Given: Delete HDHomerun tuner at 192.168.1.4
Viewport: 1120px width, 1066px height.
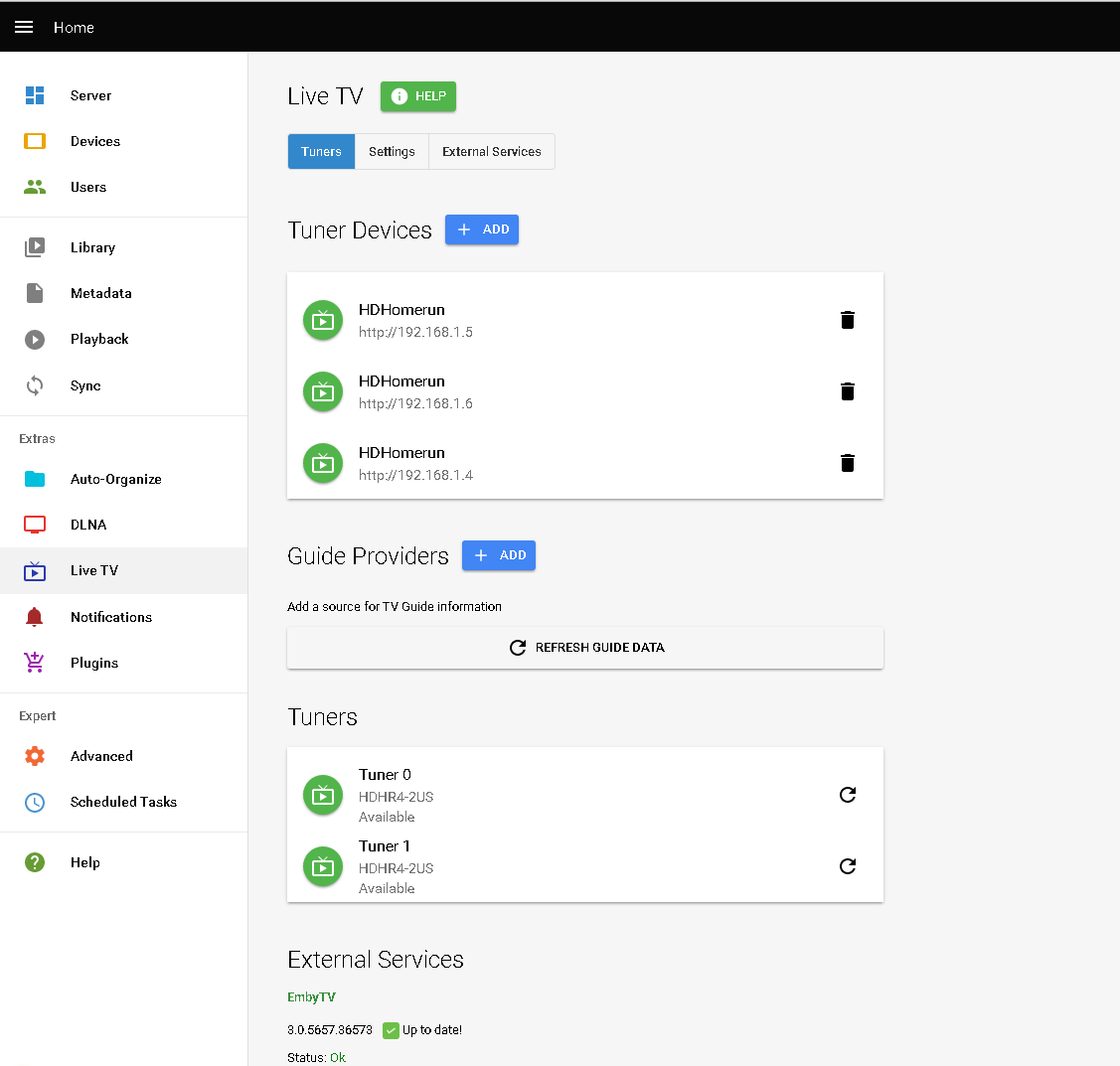Looking at the screenshot, I should 848,463.
